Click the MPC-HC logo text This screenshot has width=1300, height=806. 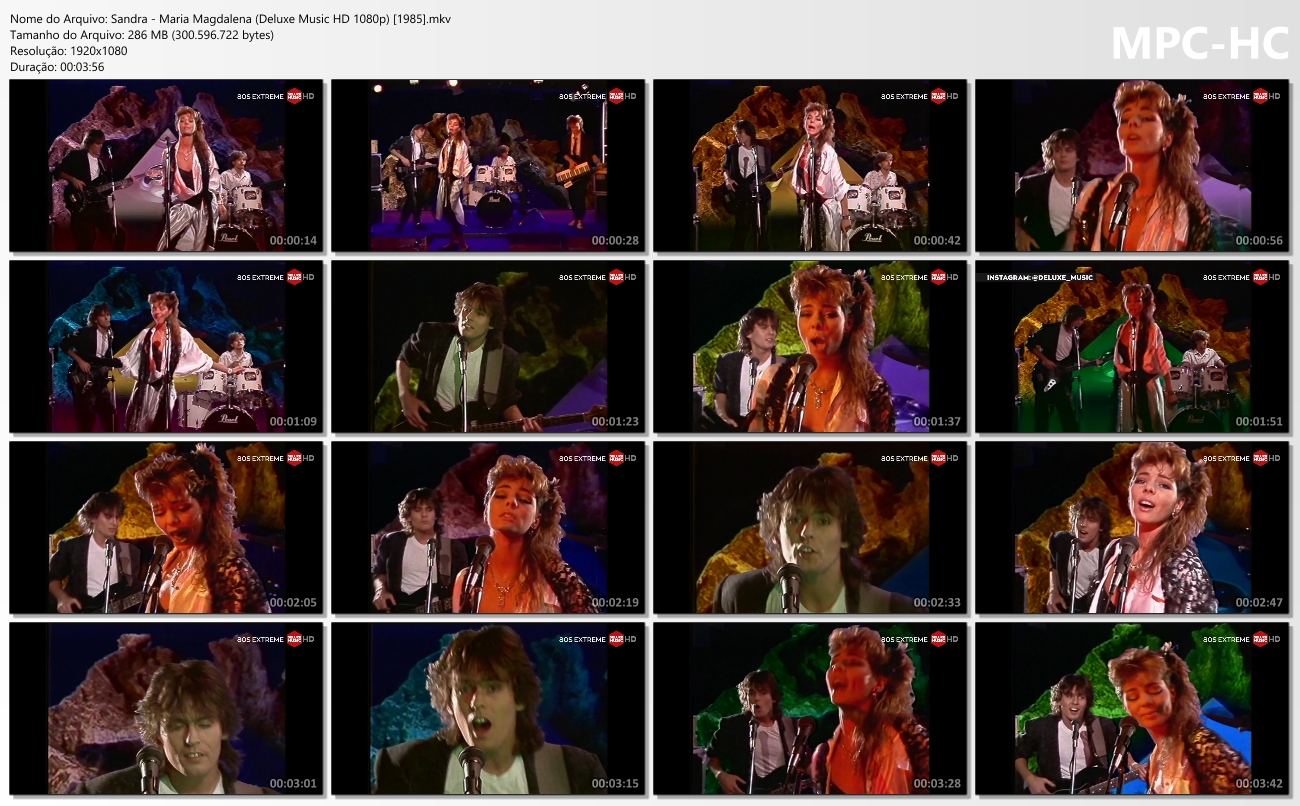point(1200,43)
